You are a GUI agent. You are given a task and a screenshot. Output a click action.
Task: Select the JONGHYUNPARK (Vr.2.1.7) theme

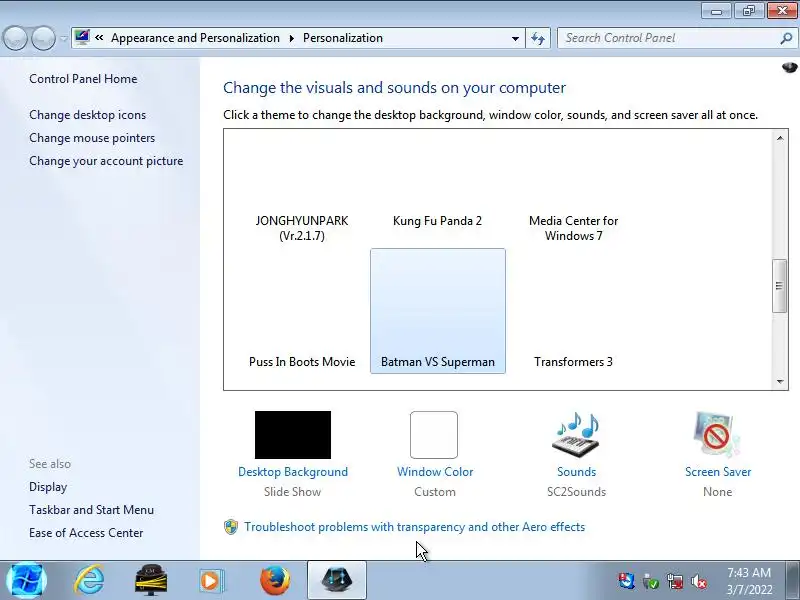point(302,228)
